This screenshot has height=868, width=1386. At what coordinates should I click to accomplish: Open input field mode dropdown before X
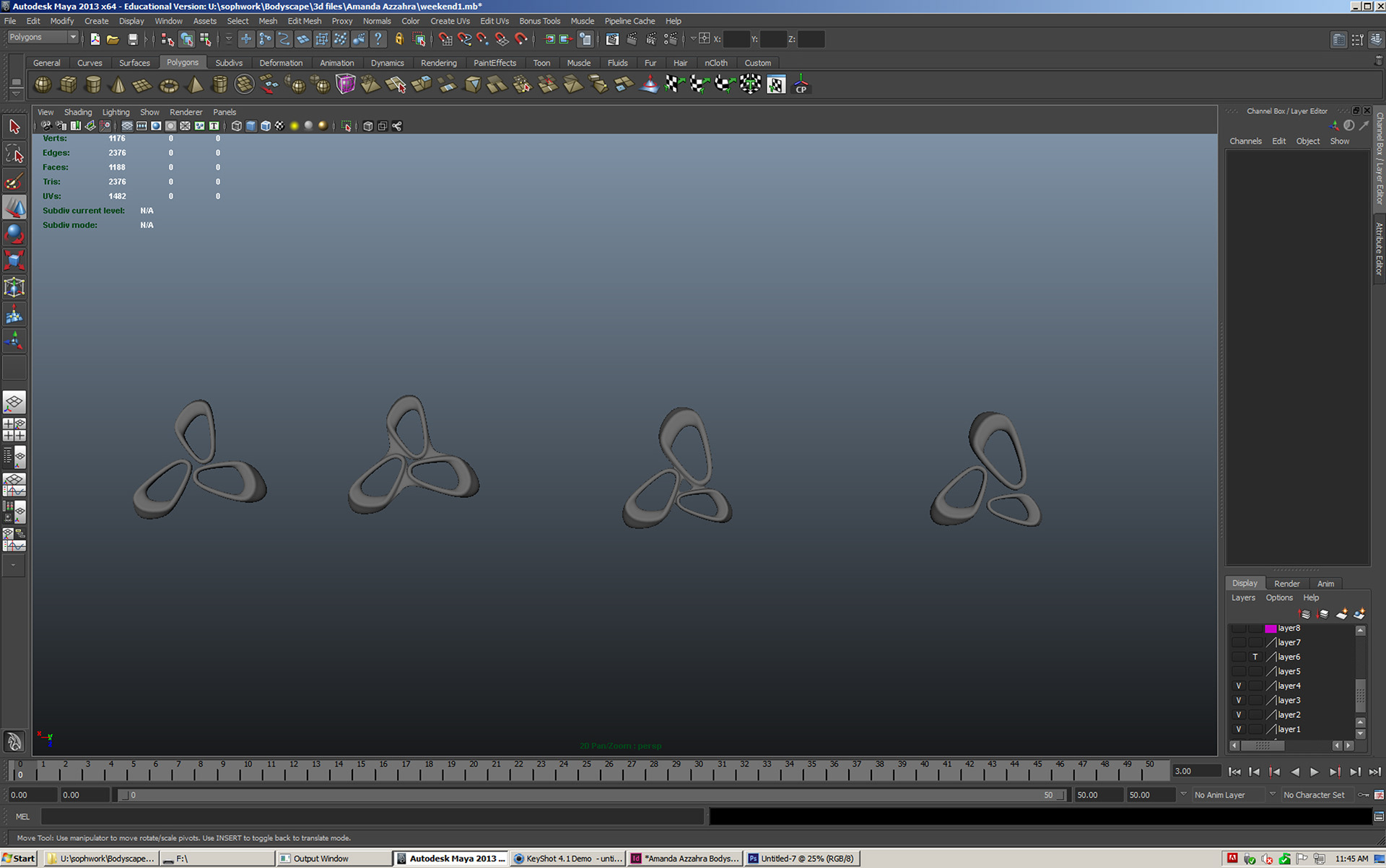pyautogui.click(x=693, y=39)
